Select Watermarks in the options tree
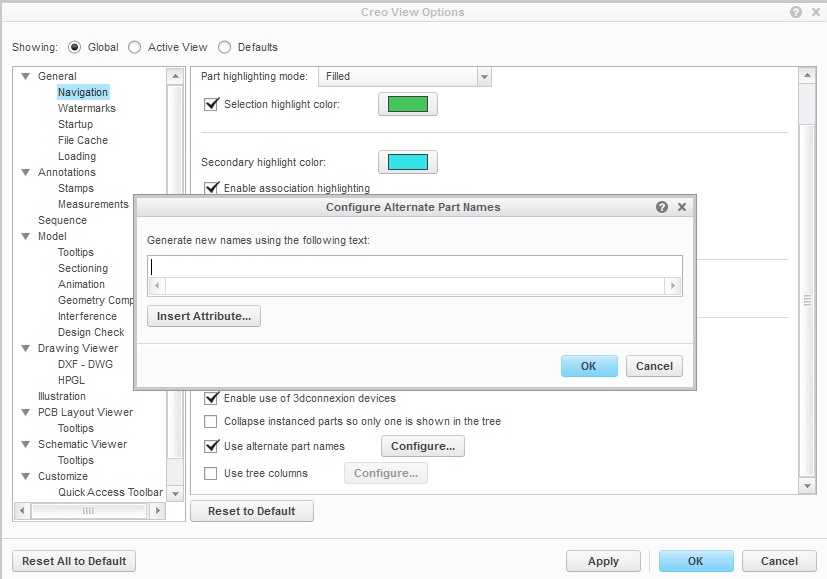The height and width of the screenshot is (579, 827). [86, 108]
